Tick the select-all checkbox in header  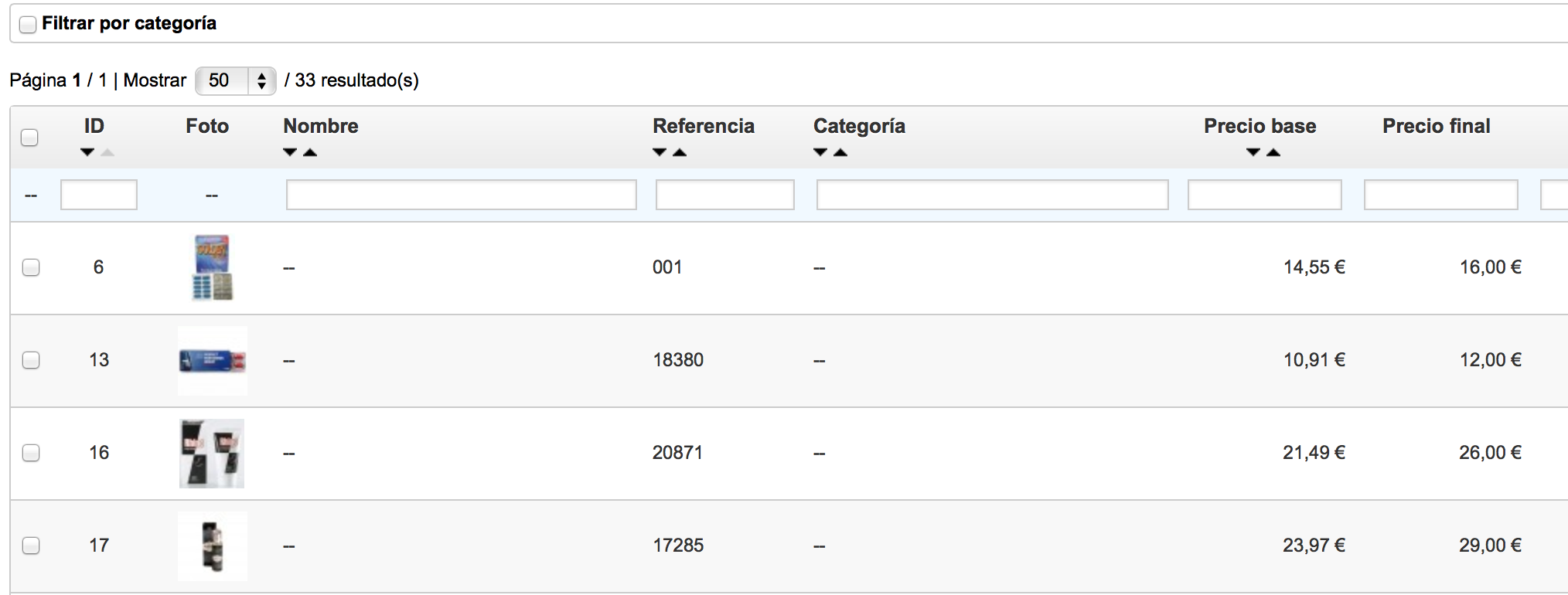(29, 138)
